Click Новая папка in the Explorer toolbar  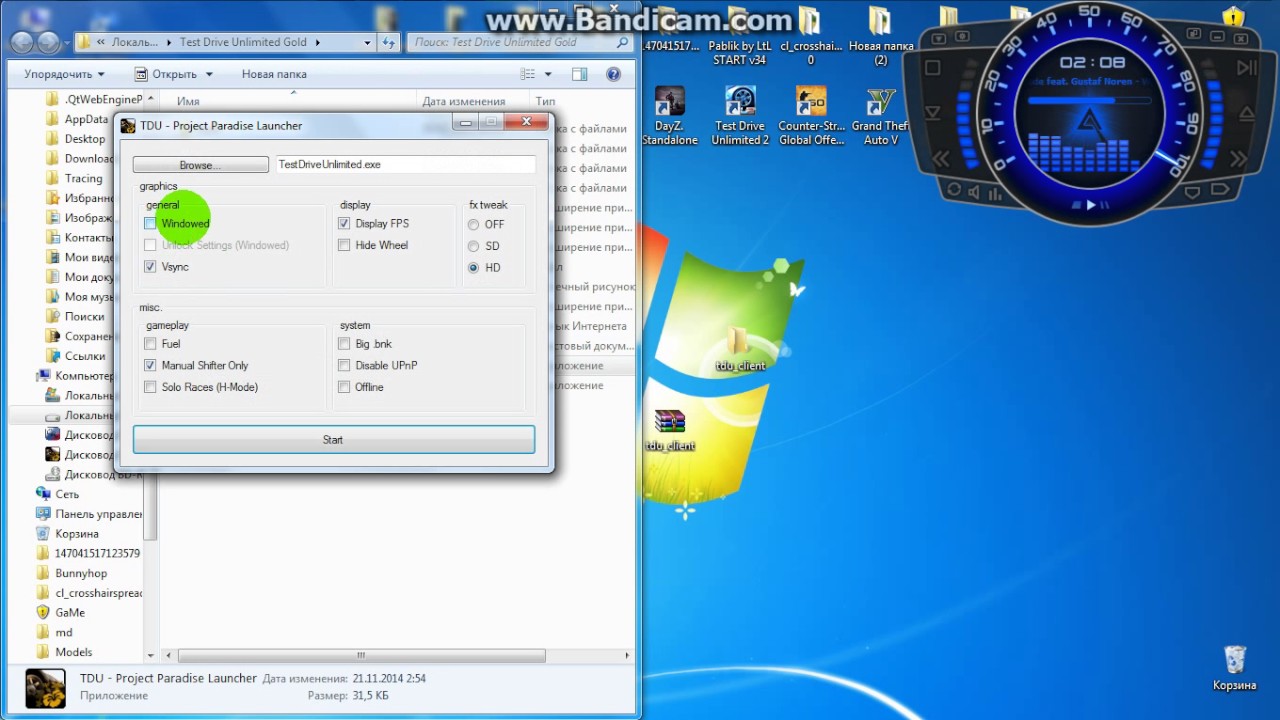274,74
